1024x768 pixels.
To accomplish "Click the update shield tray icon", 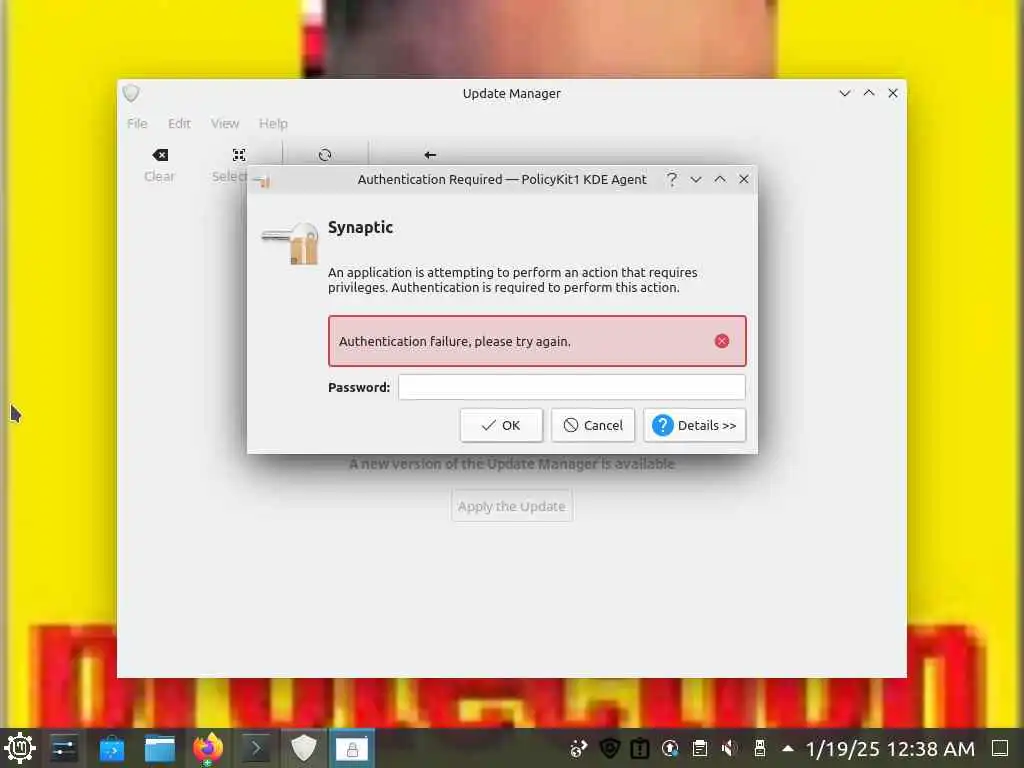I will pos(609,748).
